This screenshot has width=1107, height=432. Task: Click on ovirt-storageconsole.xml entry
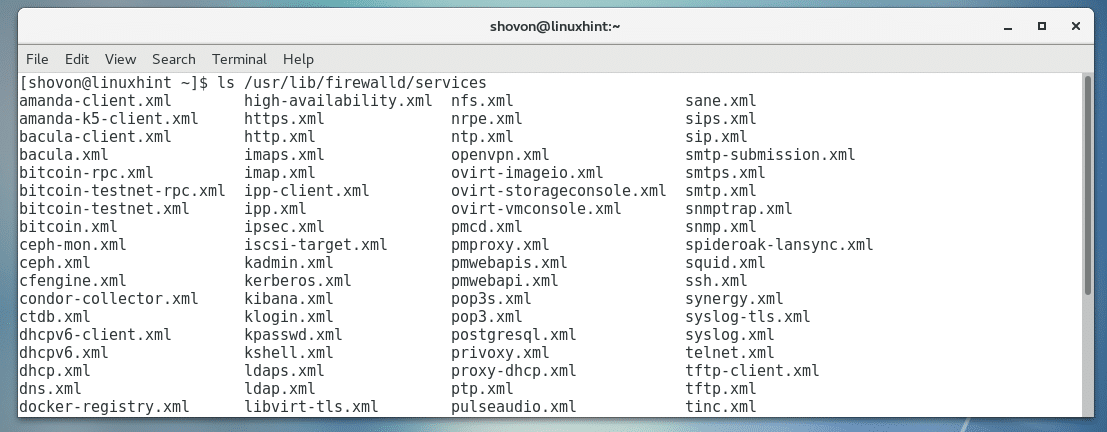tap(558, 191)
